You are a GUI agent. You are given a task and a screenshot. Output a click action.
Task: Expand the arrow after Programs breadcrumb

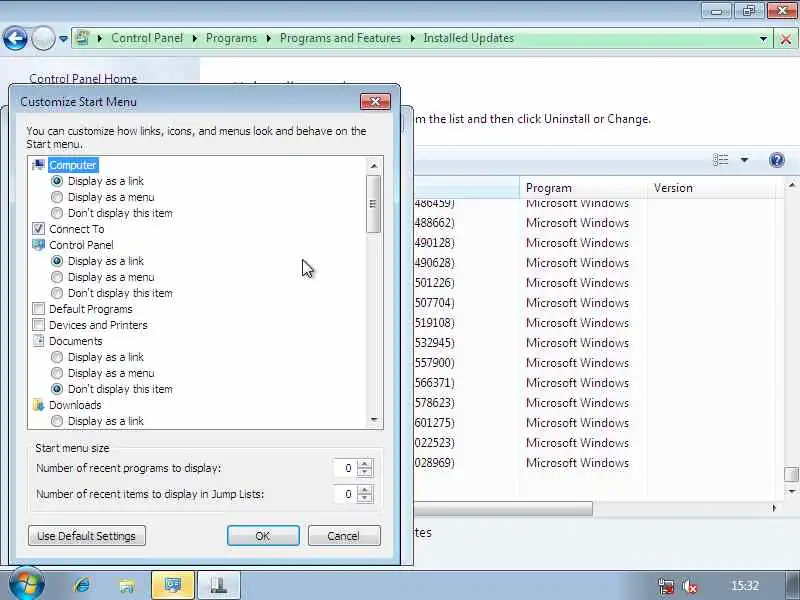[x=268, y=38]
